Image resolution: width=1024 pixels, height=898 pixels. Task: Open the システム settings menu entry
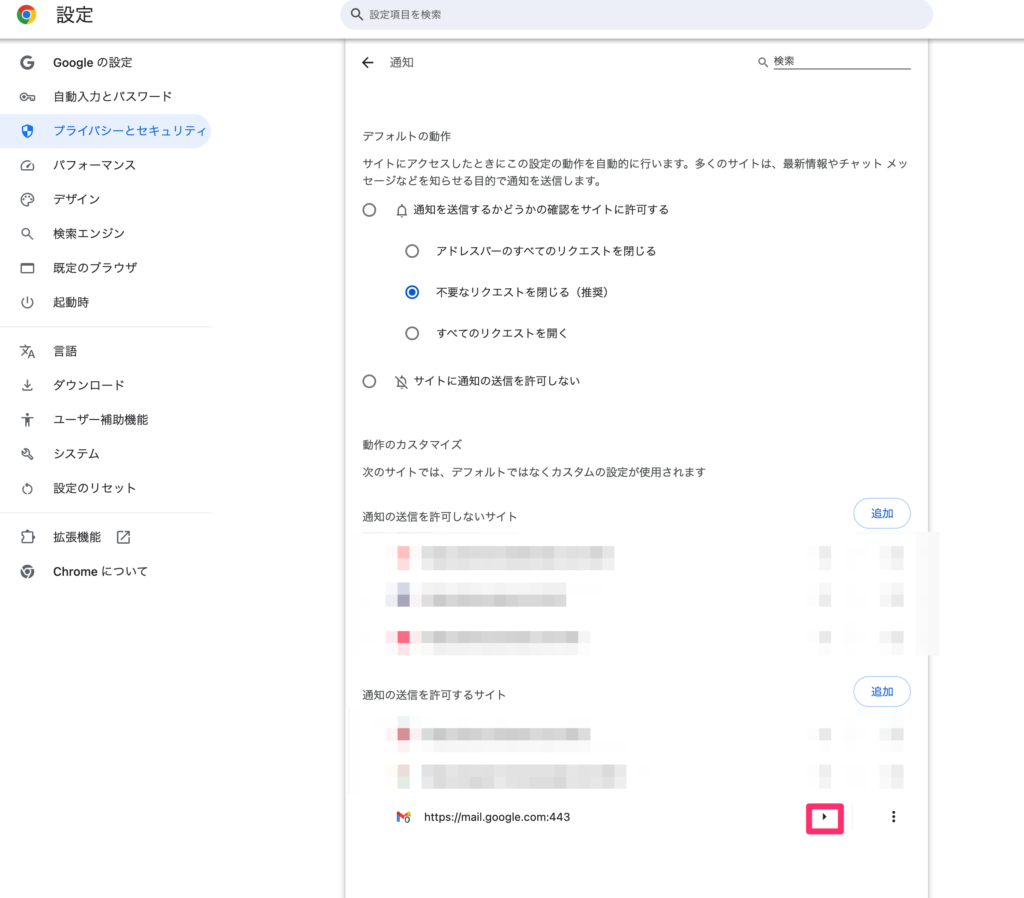(x=27, y=453)
